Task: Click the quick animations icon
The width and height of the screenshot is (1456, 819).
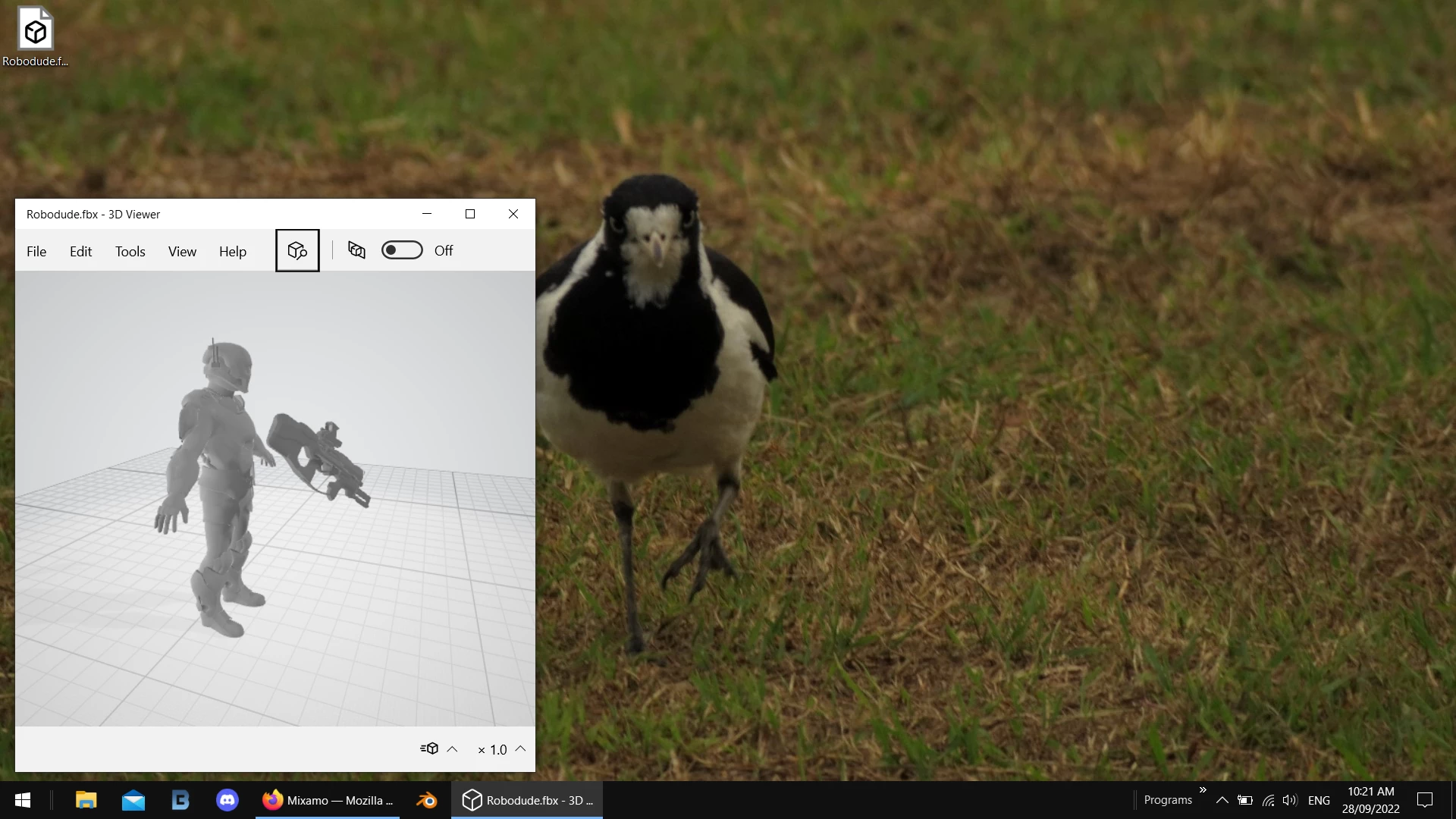Action: [x=429, y=749]
